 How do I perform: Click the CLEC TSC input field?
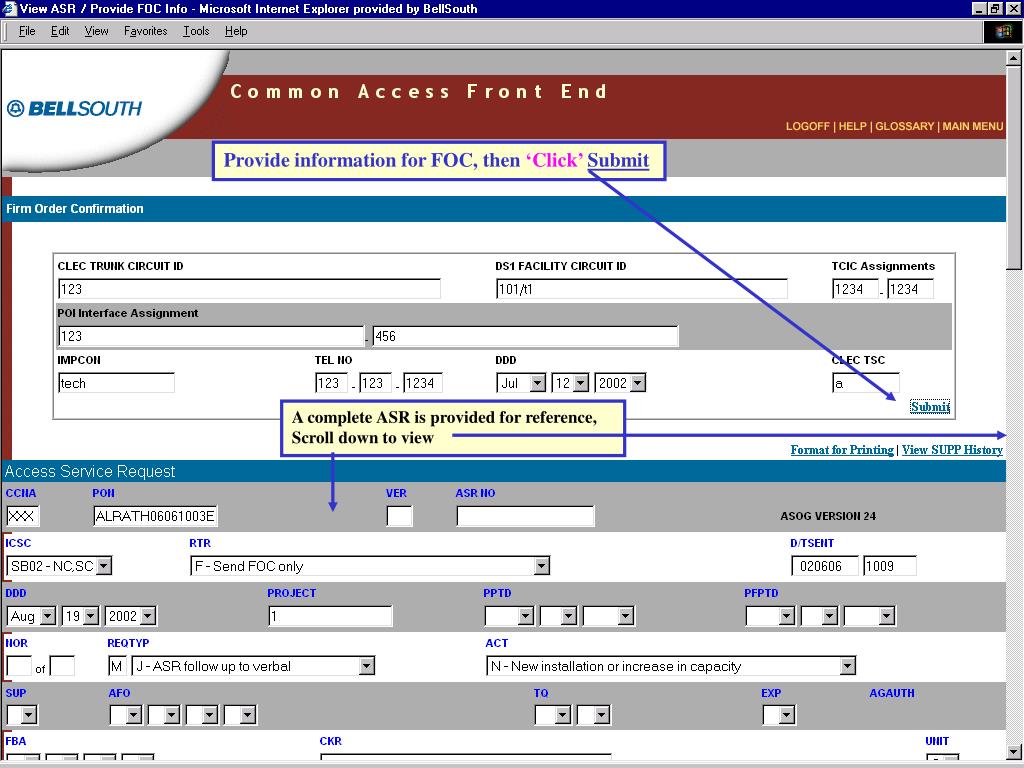tap(865, 383)
